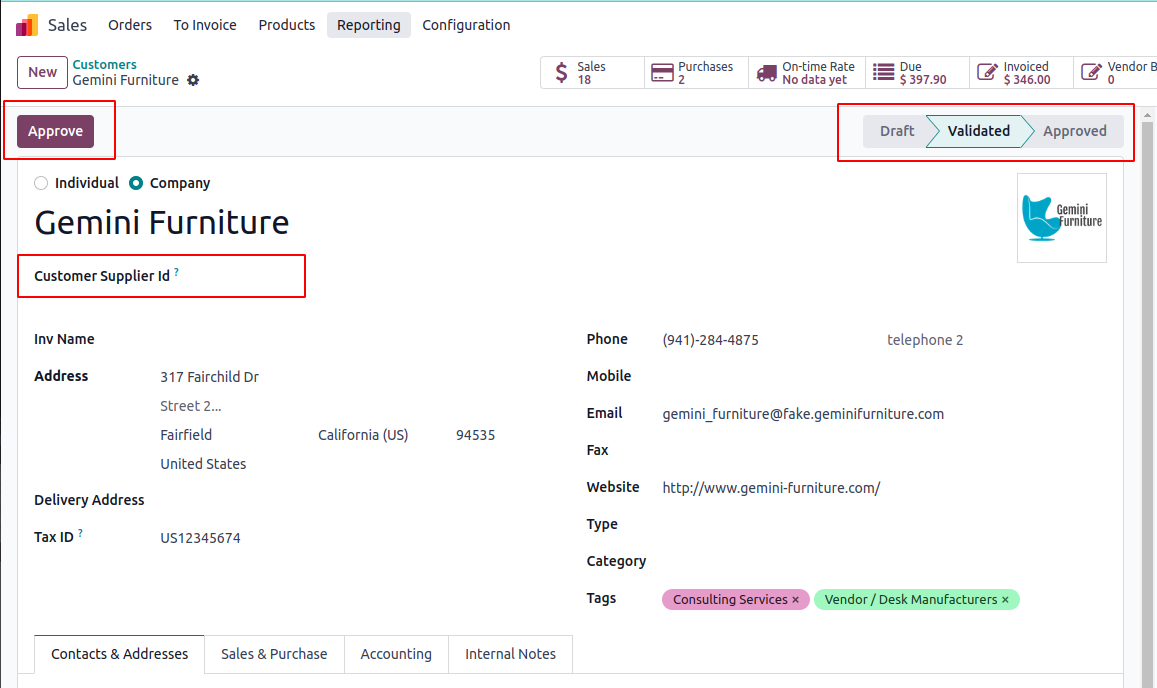Open the Configuration menu
This screenshot has width=1157, height=688.
[466, 25]
